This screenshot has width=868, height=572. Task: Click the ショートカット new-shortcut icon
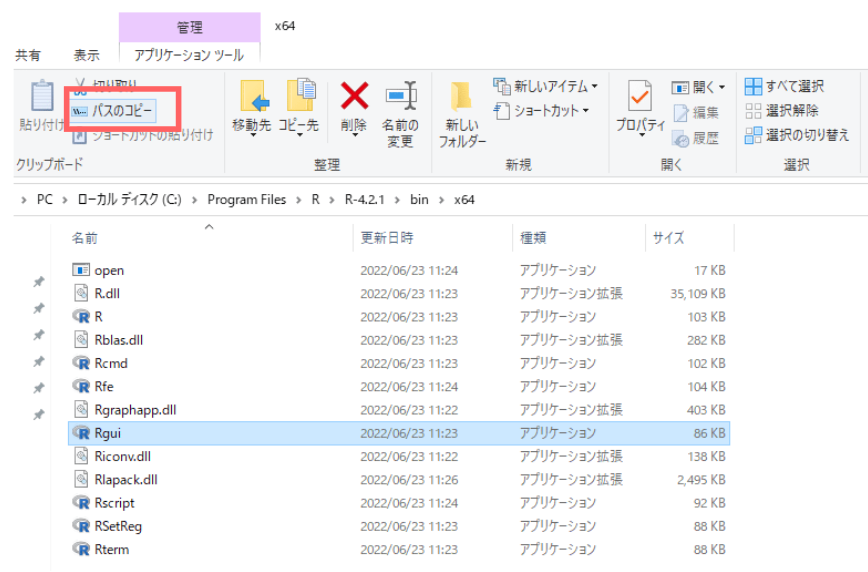[x=501, y=111]
